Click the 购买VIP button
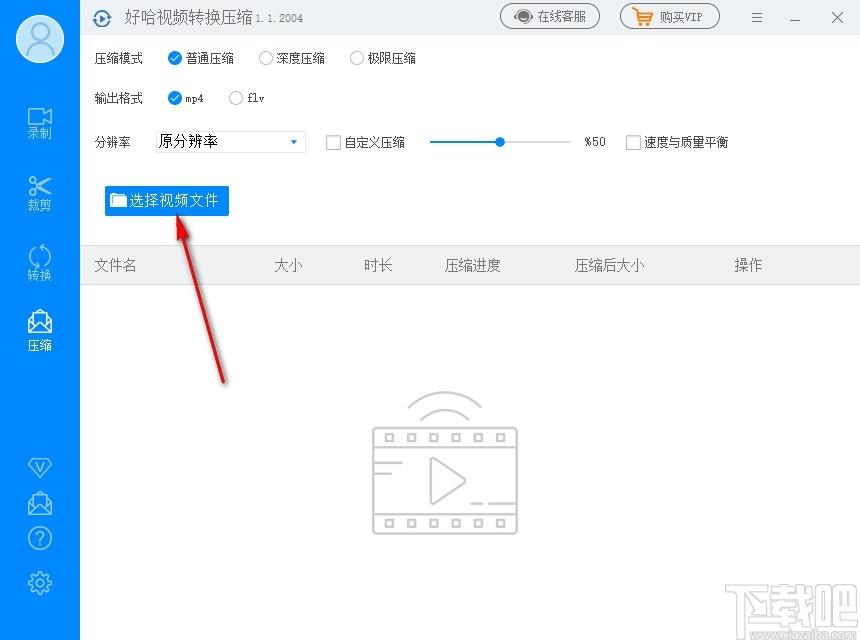The height and width of the screenshot is (640, 860). 670,17
